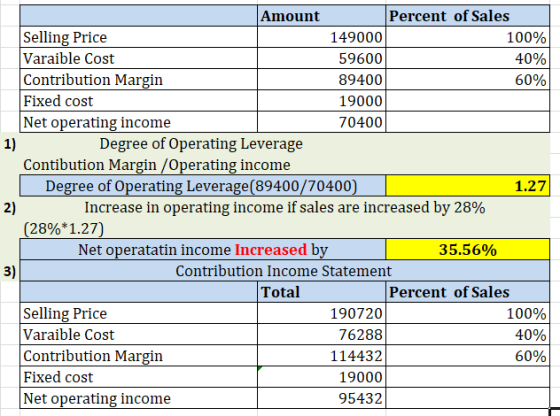Screen dimensions: 560x416
Task: Select the cell containing 59600
Action: pyautogui.click(x=321, y=58)
